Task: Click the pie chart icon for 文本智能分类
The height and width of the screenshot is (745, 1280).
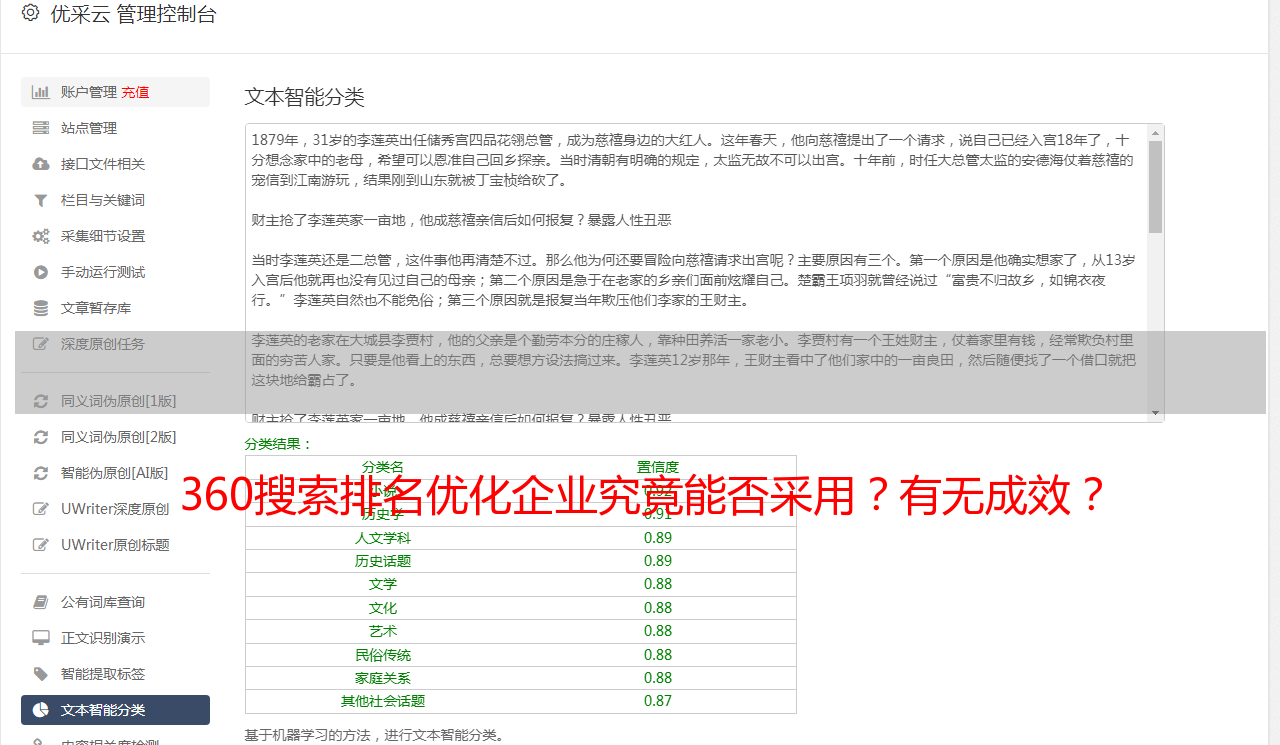Action: [x=41, y=710]
